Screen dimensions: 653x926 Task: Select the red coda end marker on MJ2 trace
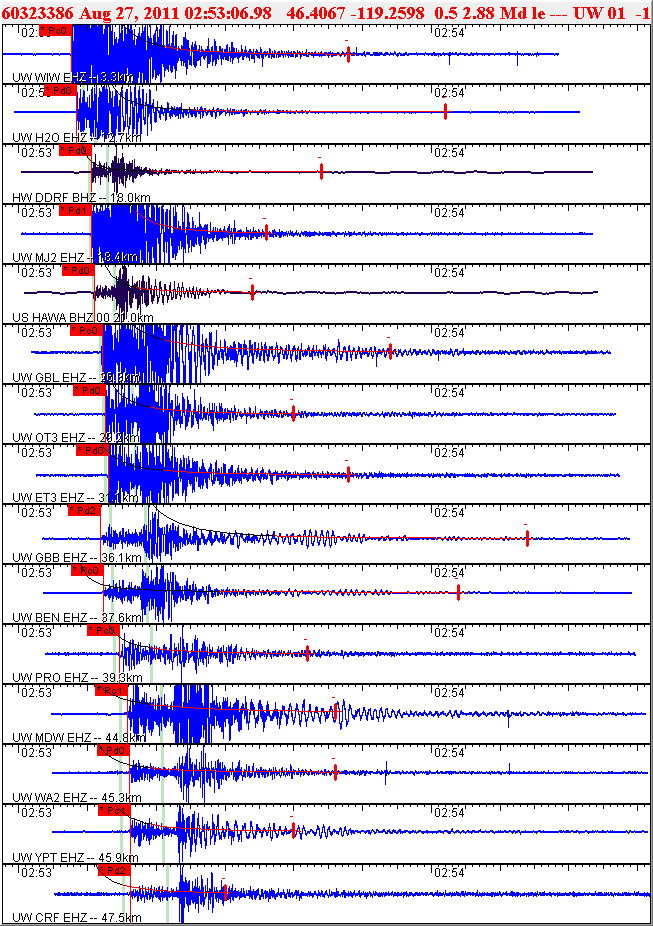[x=266, y=233]
